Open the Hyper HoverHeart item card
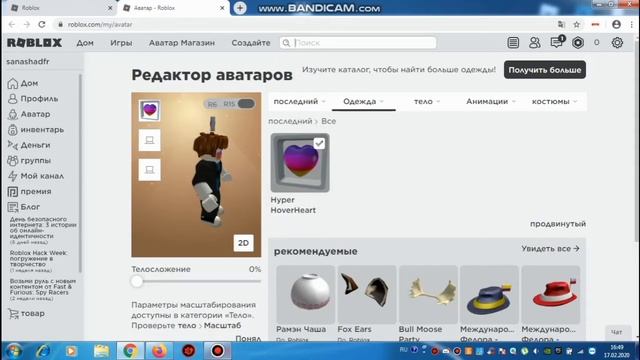 coord(300,174)
